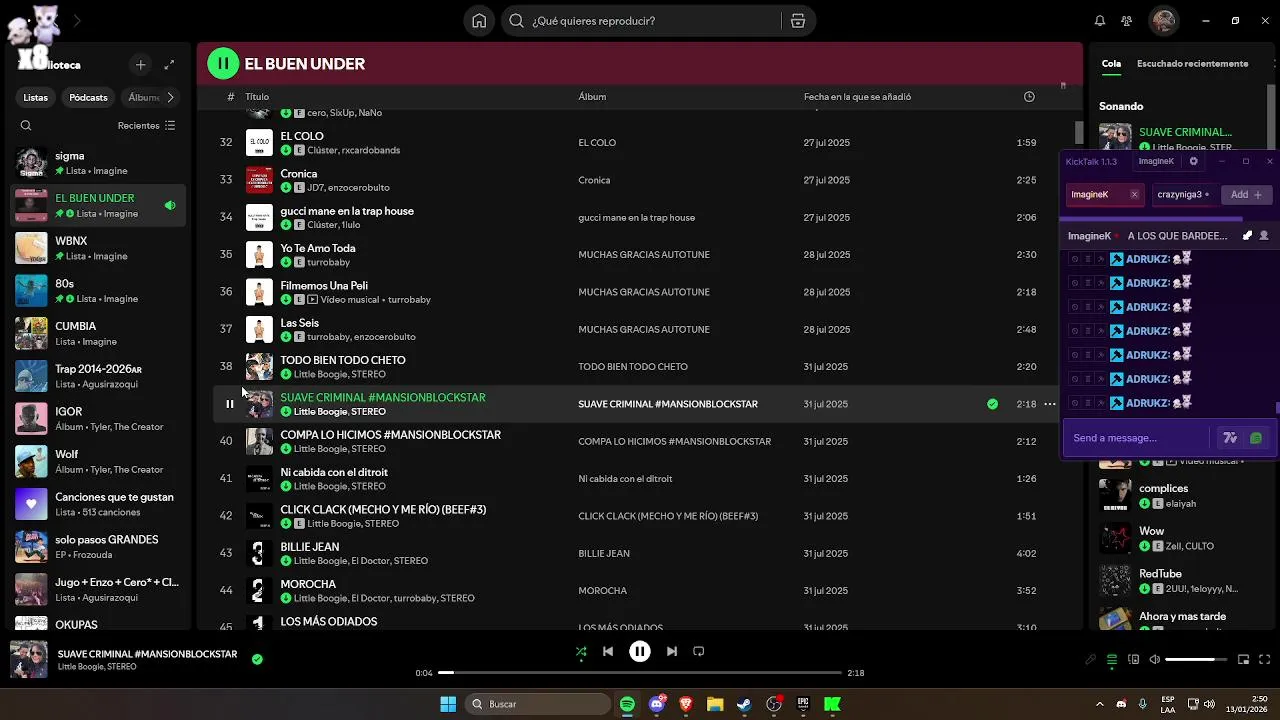
Task: Open the notifications bell
Action: tap(1100, 21)
